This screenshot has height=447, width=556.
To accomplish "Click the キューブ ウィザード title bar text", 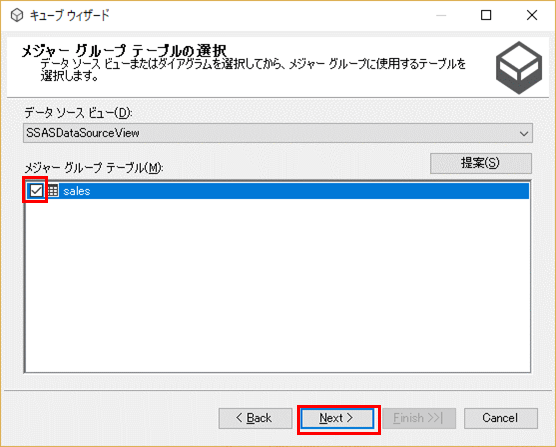I will [70, 15].
